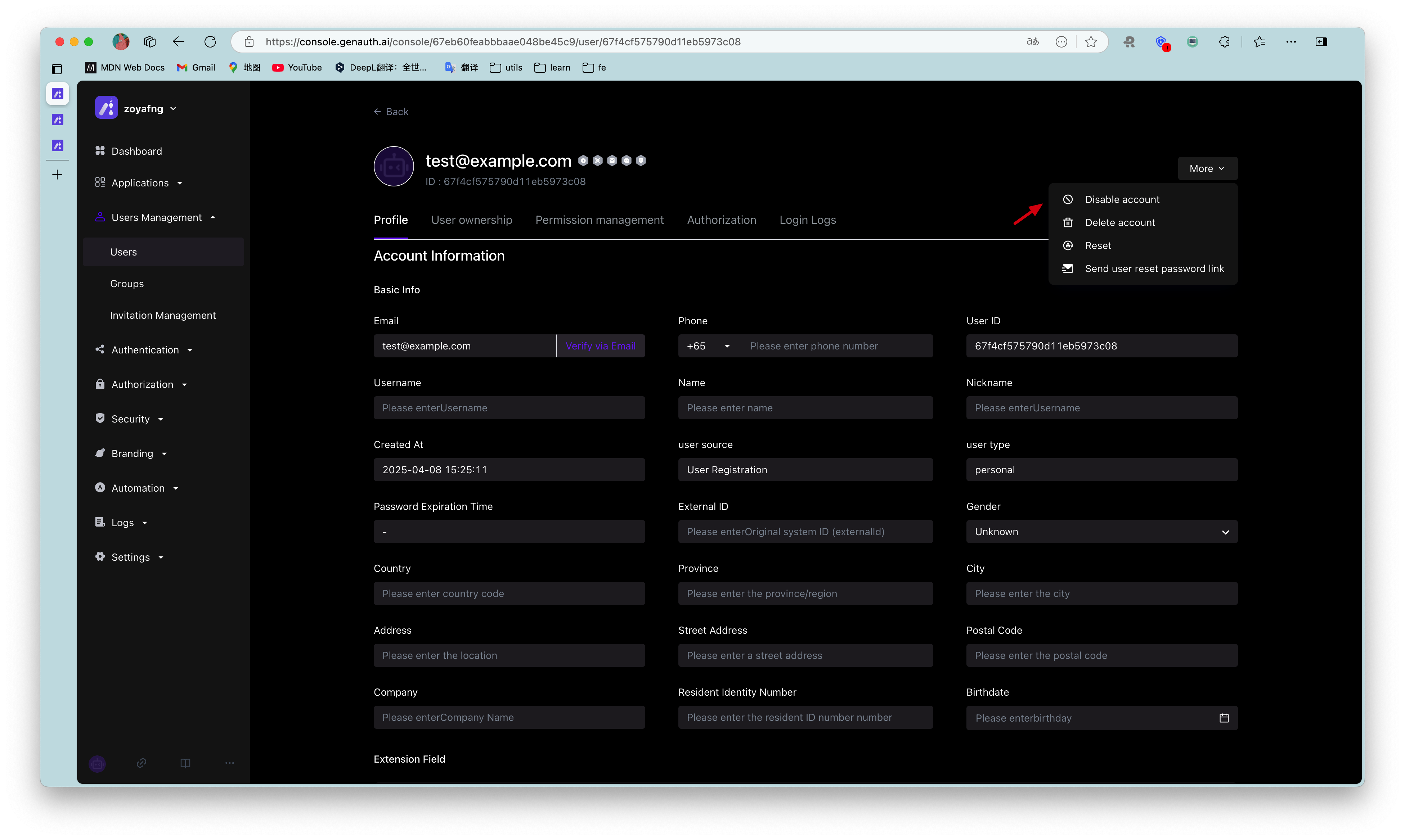Click the book docs icon at sidebar bottom
Viewport: 1405px width, 840px height.
pos(185,763)
